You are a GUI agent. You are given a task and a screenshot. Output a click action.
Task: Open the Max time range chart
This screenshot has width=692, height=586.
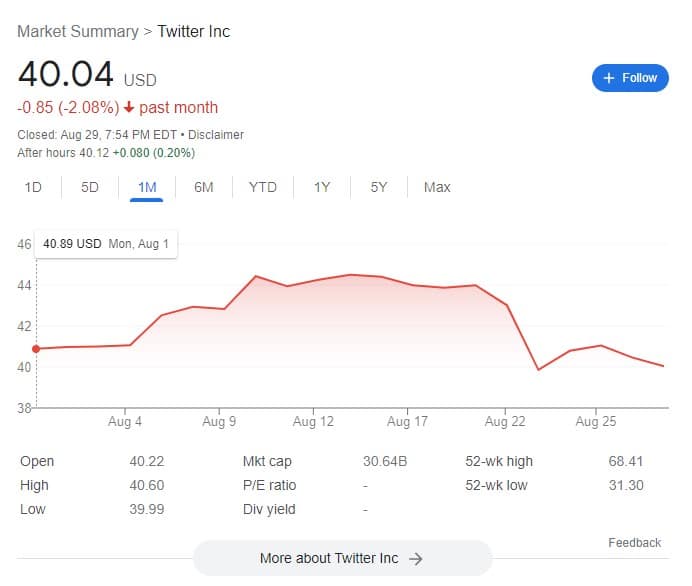coord(437,187)
